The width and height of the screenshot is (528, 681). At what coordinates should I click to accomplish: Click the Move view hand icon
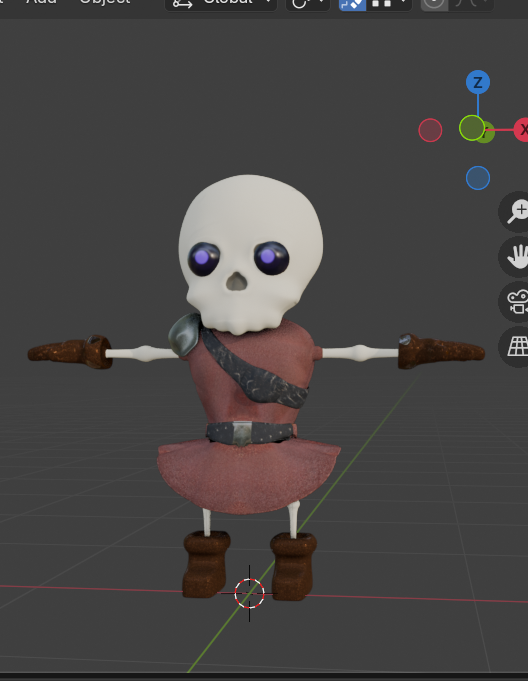[x=516, y=257]
